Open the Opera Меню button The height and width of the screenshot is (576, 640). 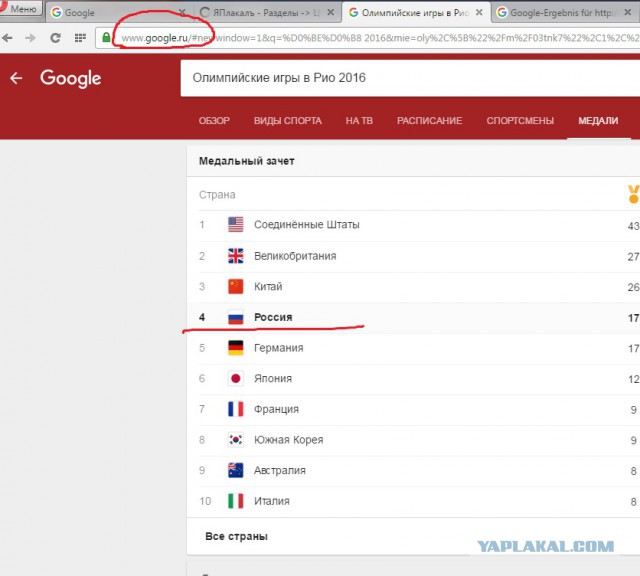coord(20,7)
